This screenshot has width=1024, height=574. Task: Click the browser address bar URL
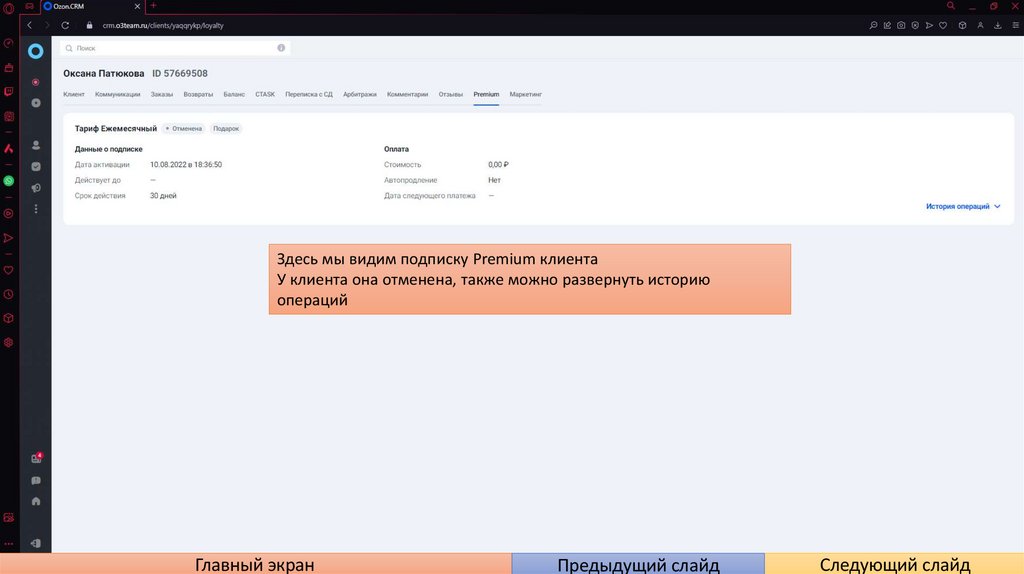coord(163,25)
